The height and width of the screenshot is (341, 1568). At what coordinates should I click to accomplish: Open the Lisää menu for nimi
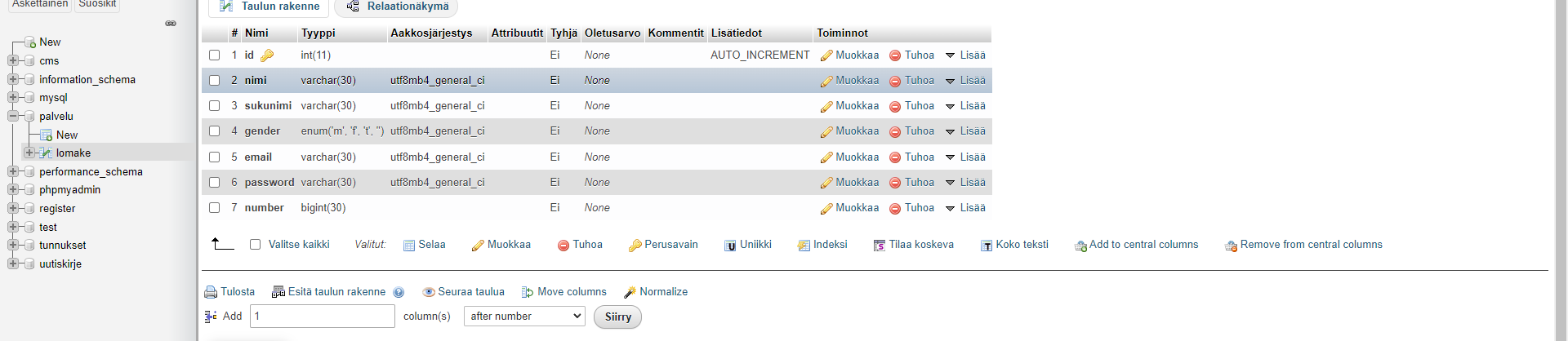click(x=965, y=81)
